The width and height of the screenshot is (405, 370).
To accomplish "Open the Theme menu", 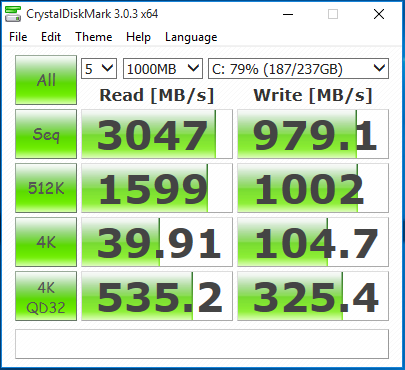I will 94,37.
